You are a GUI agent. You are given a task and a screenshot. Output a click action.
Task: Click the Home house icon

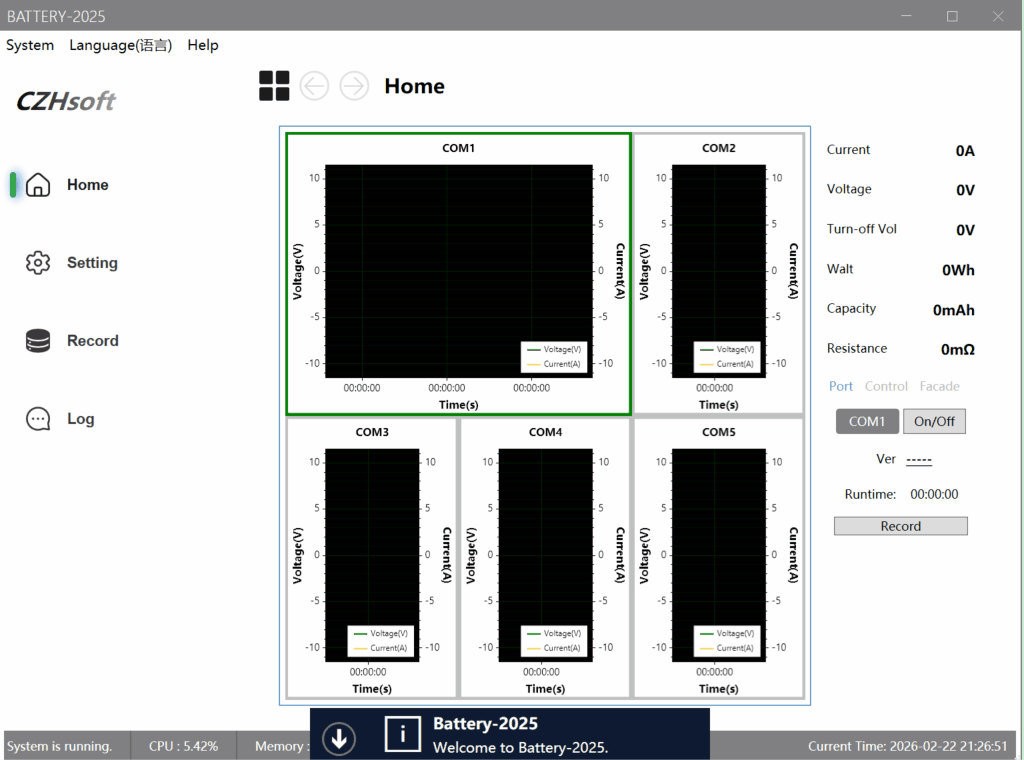tap(38, 185)
